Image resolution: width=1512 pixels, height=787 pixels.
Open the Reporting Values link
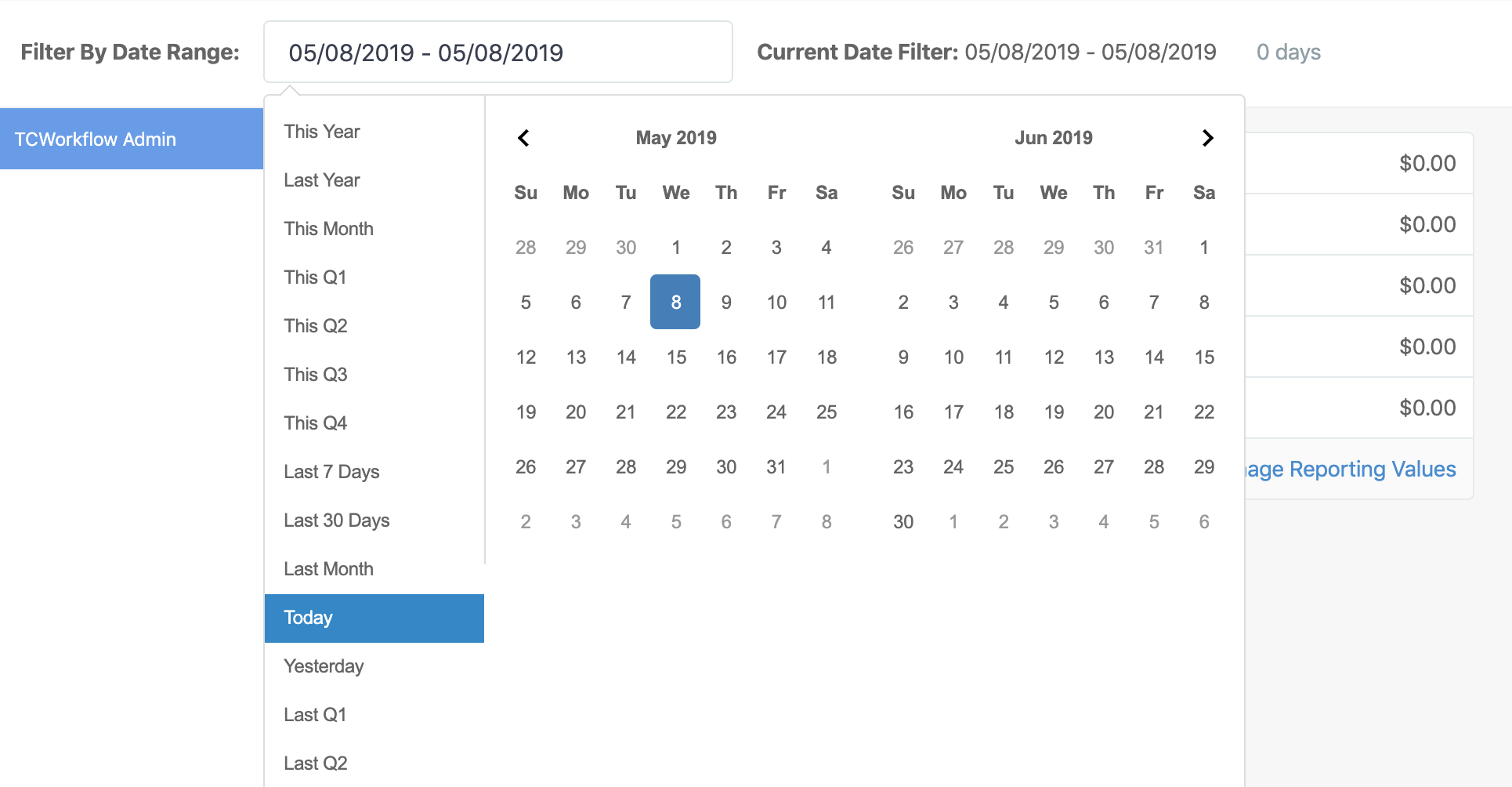pos(1351,469)
